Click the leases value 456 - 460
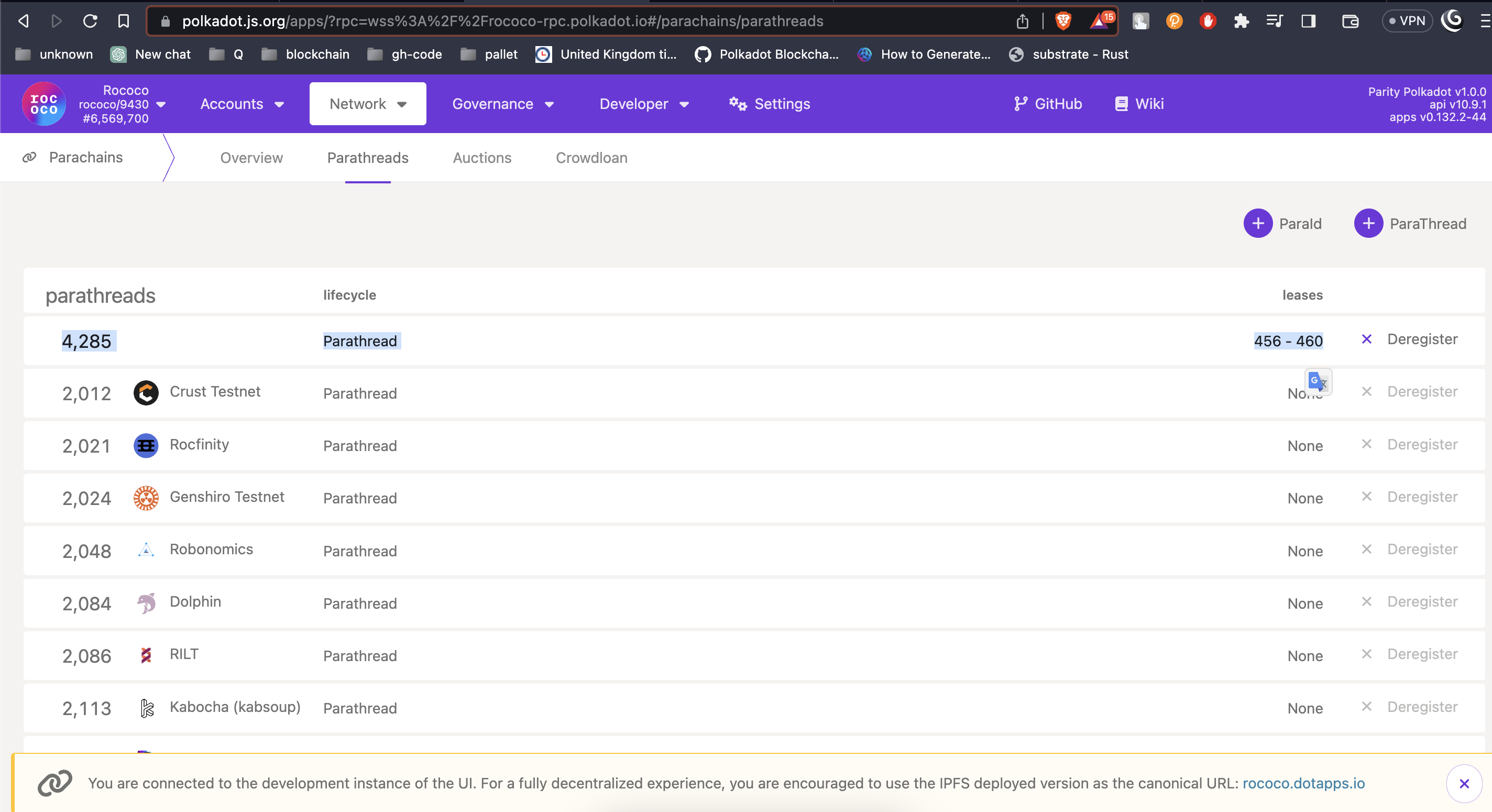 coord(1288,341)
